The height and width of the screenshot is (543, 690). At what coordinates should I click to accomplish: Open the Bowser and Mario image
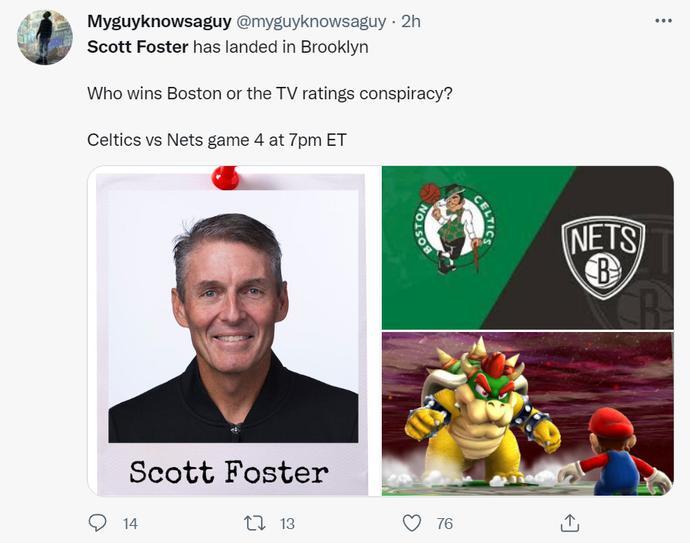coord(527,414)
